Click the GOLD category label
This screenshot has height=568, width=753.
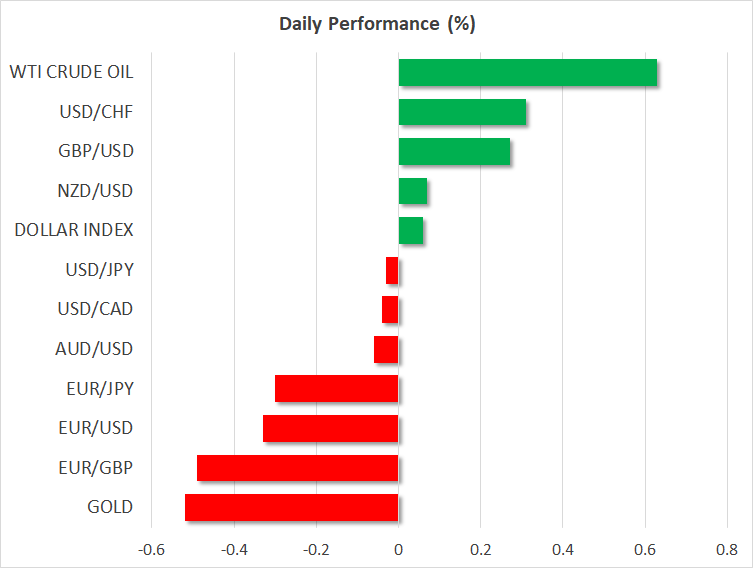(110, 507)
